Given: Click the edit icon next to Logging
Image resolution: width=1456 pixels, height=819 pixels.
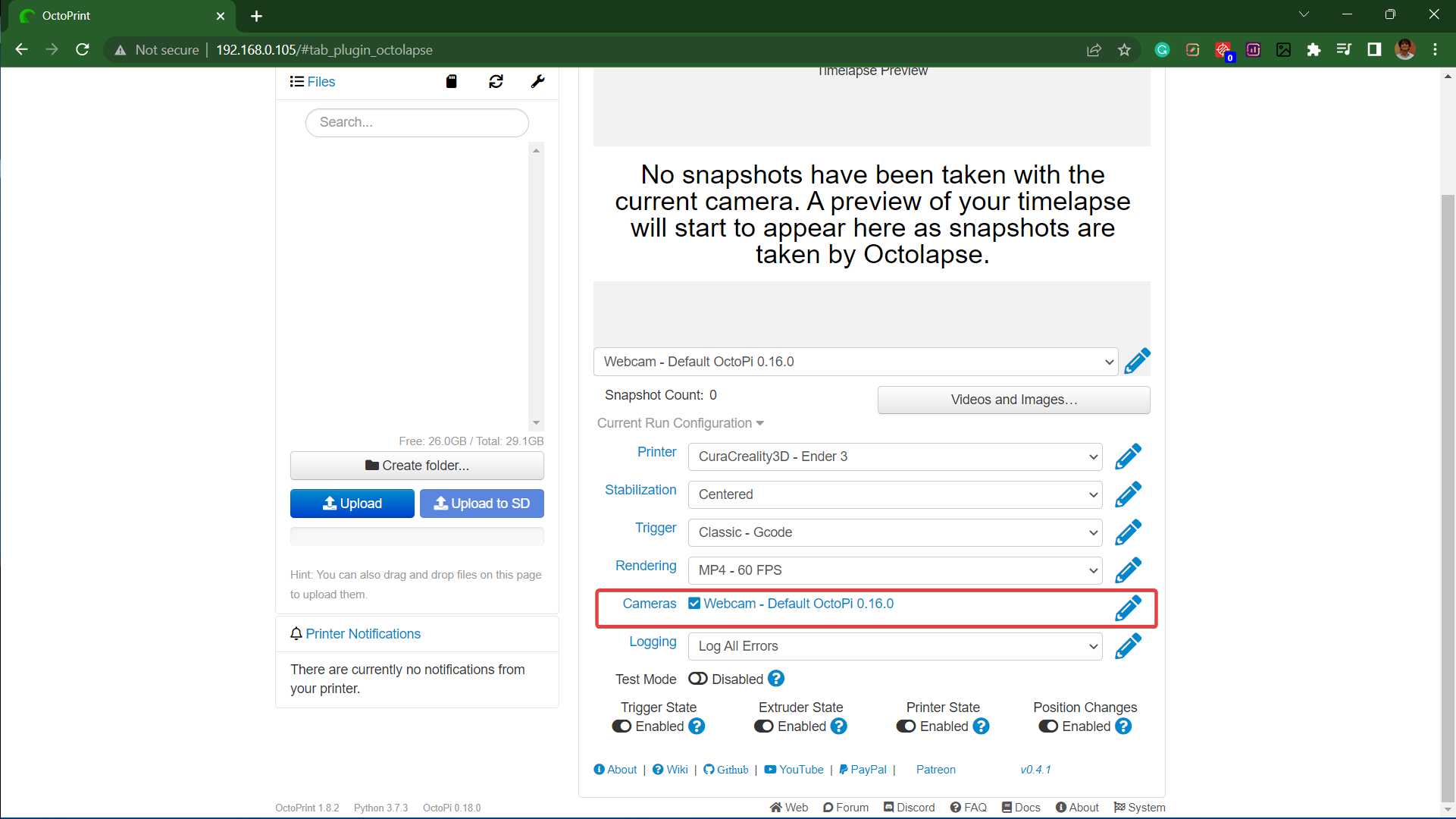Looking at the screenshot, I should 1128,646.
